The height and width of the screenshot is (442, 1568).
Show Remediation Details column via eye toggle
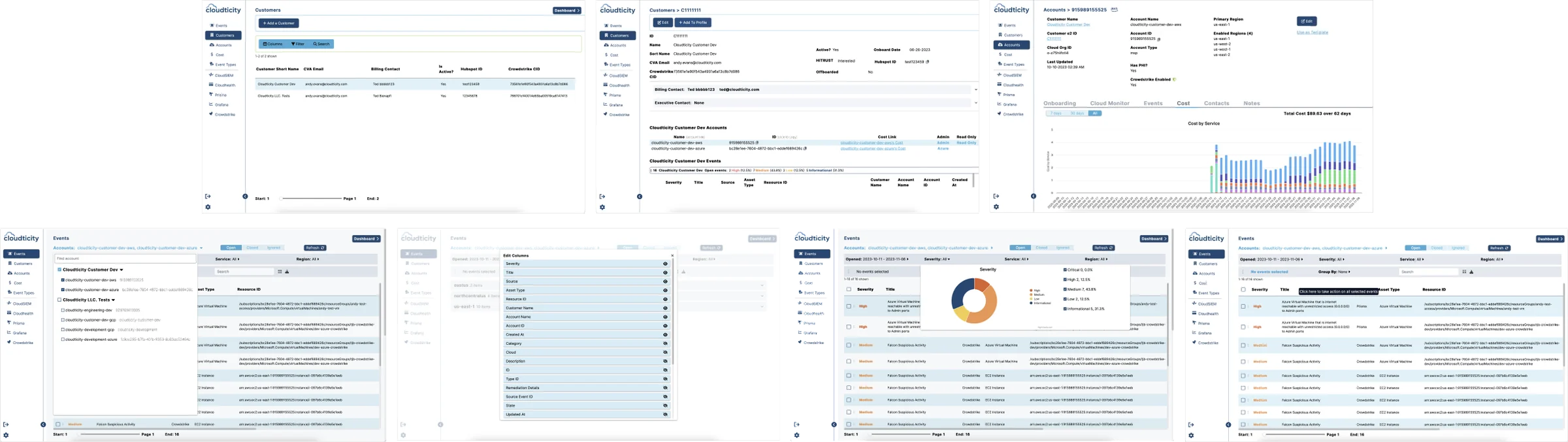(665, 388)
